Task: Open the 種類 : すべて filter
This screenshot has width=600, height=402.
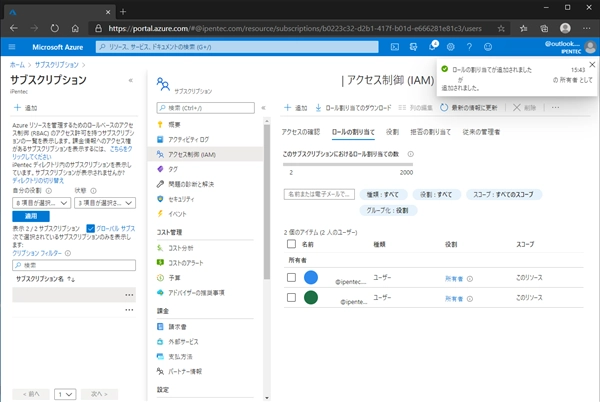Action: click(x=383, y=195)
